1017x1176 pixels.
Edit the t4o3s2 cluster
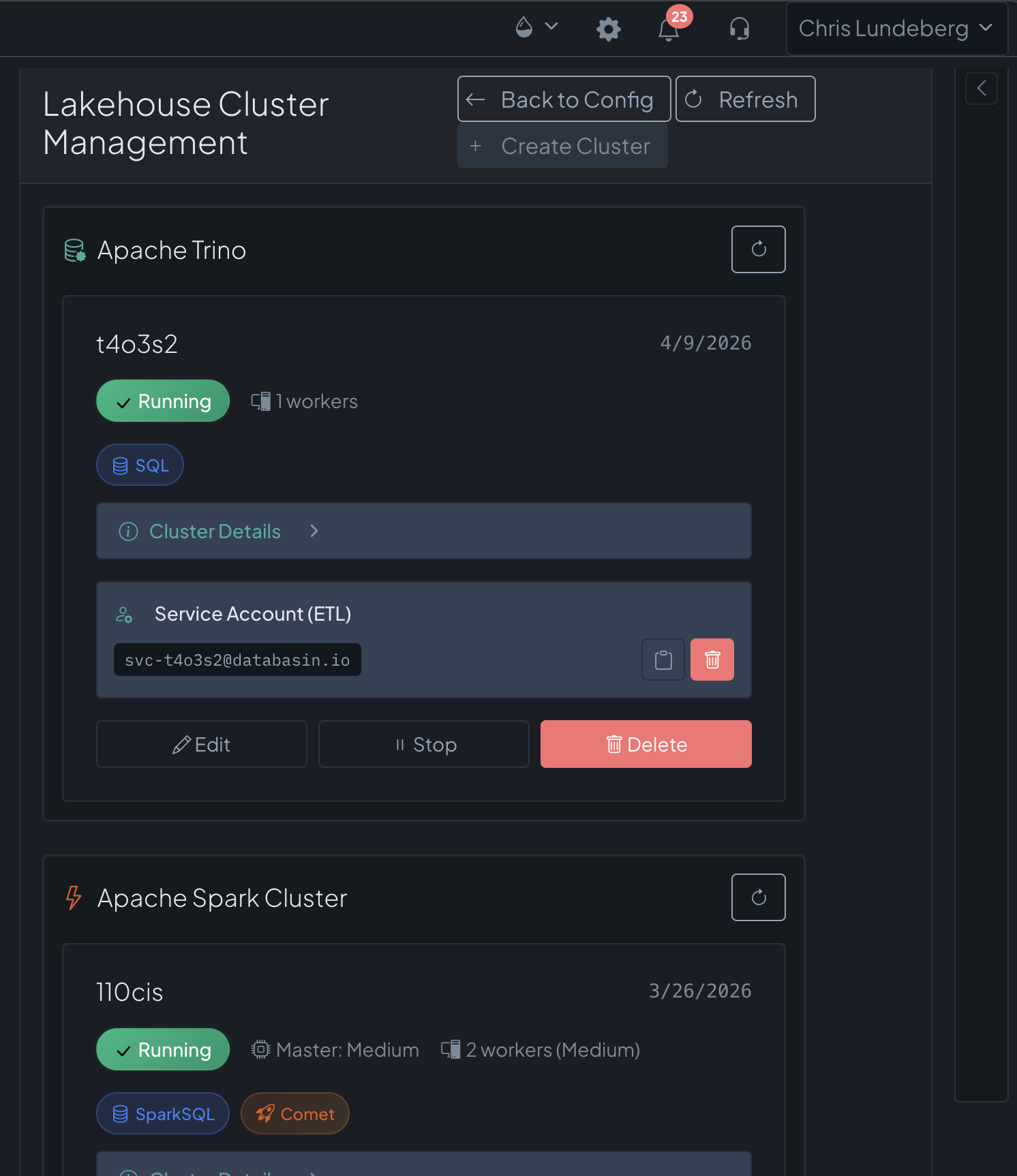202,744
